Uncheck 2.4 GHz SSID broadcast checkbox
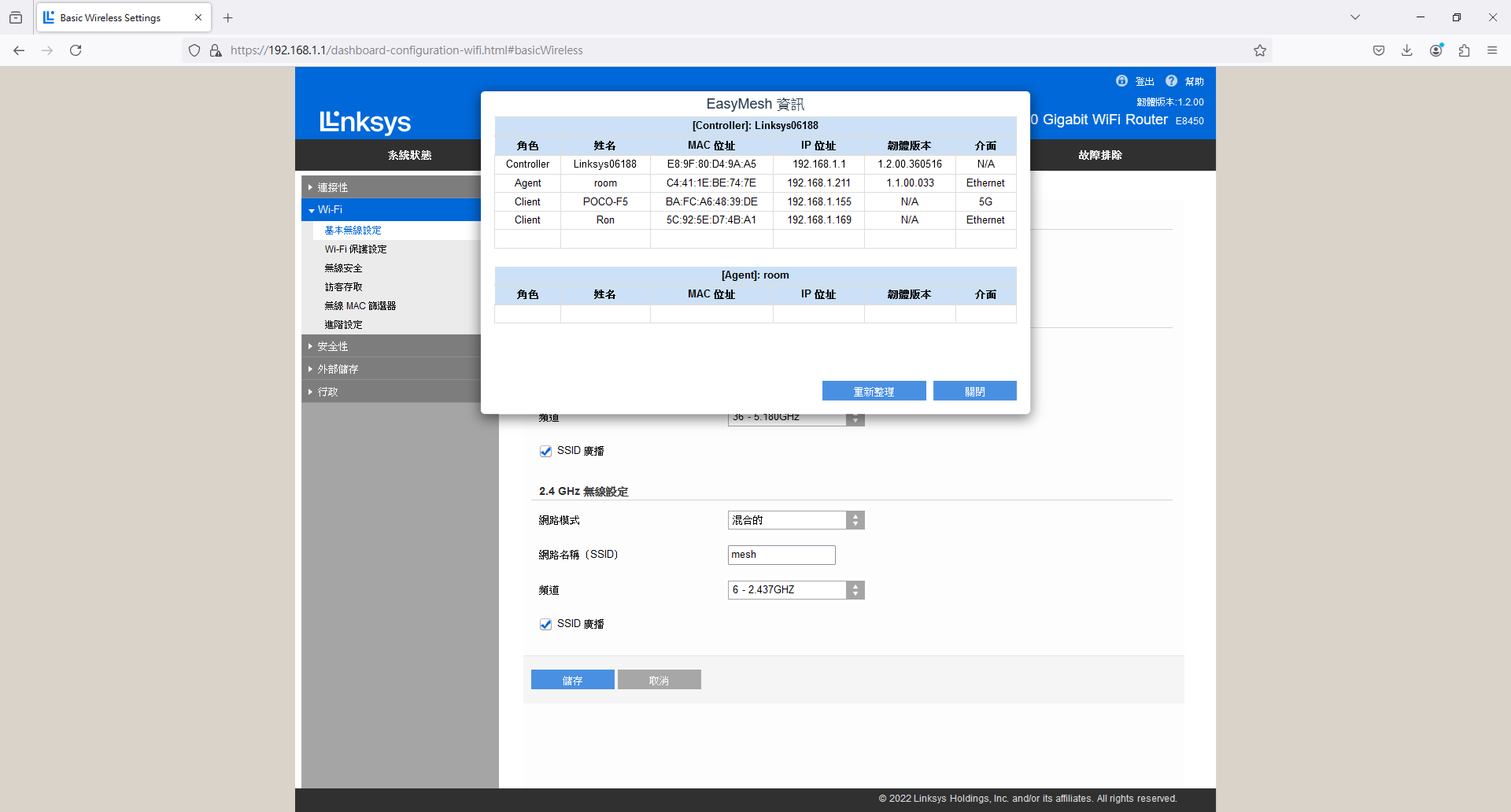The height and width of the screenshot is (812, 1511). pos(545,625)
